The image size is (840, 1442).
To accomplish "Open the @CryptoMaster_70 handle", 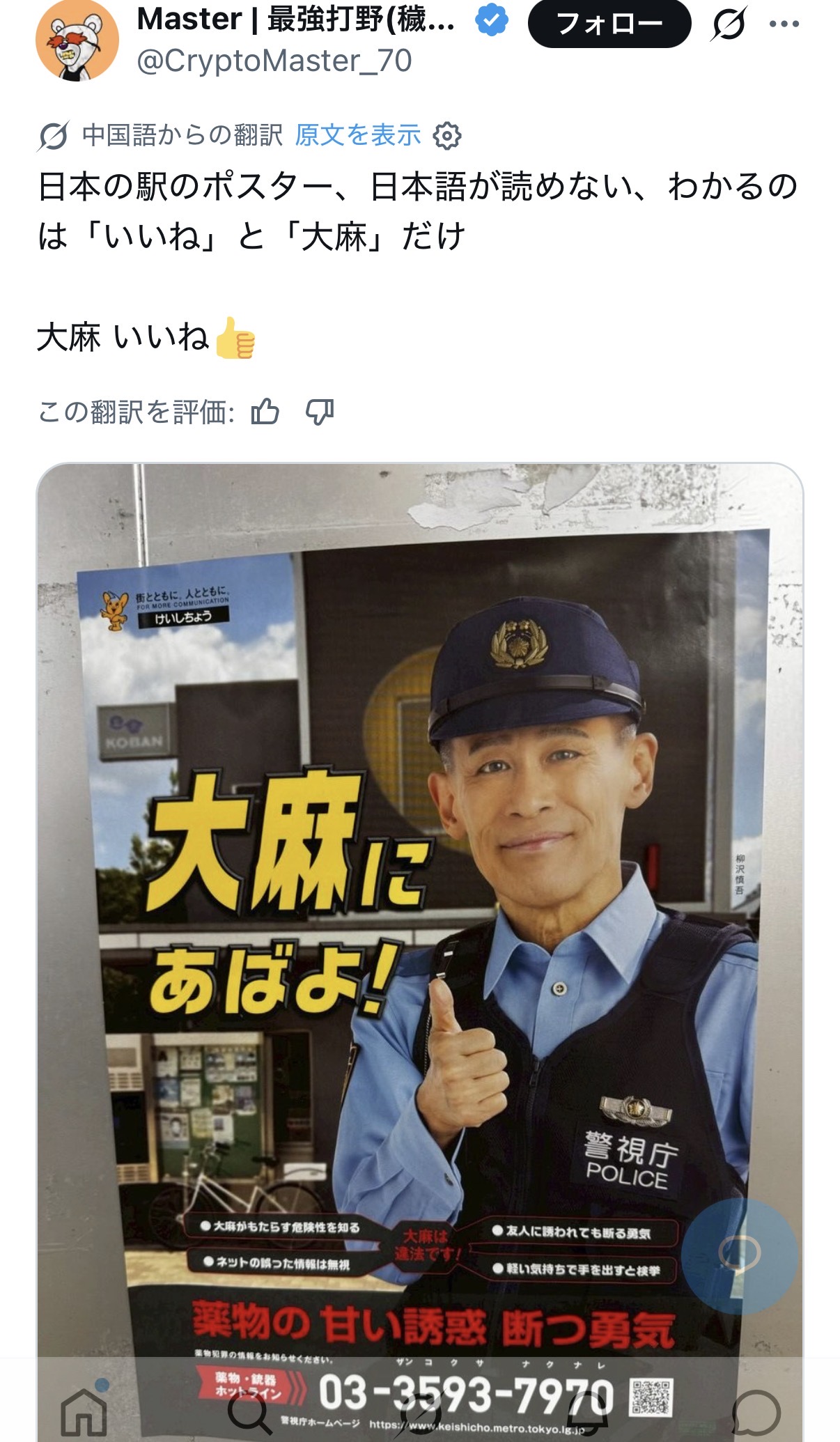I will tap(274, 61).
